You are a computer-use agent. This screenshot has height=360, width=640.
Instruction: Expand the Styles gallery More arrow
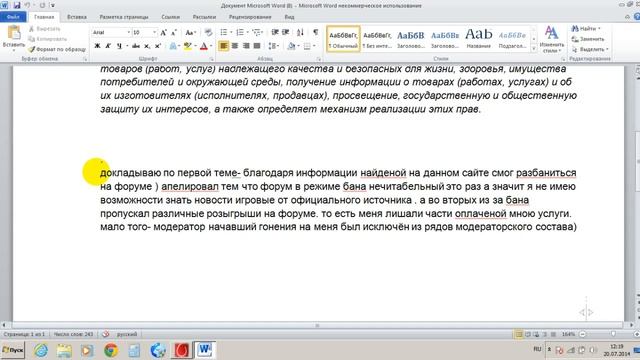533,49
